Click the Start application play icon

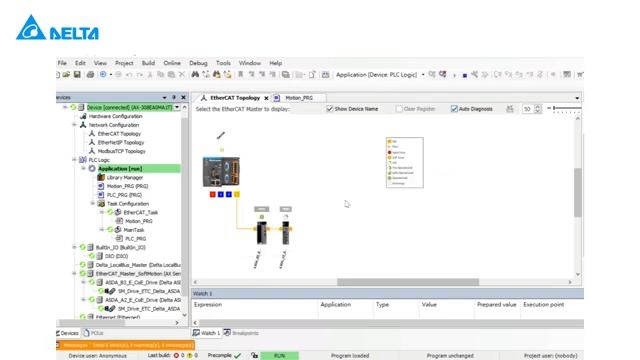click(x=455, y=75)
